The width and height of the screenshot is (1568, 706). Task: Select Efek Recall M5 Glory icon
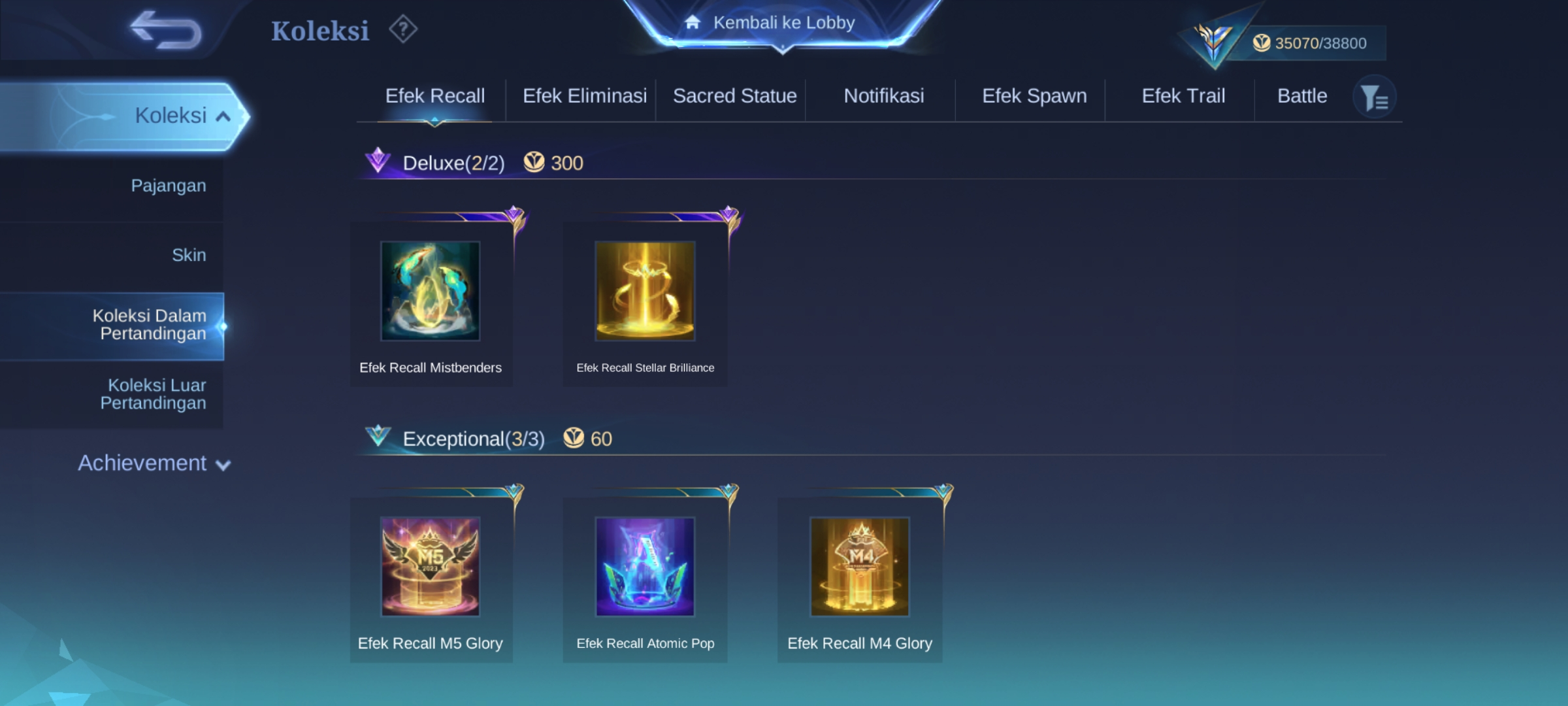[431, 567]
